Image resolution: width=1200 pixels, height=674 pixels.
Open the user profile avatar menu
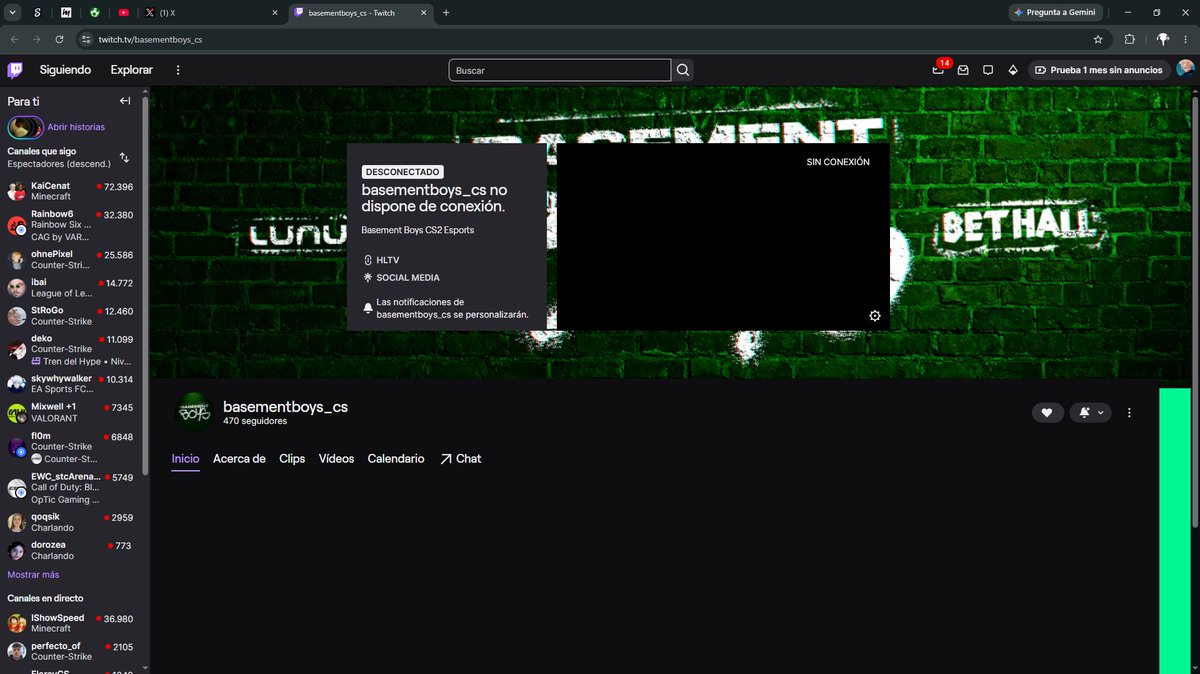tap(1185, 70)
